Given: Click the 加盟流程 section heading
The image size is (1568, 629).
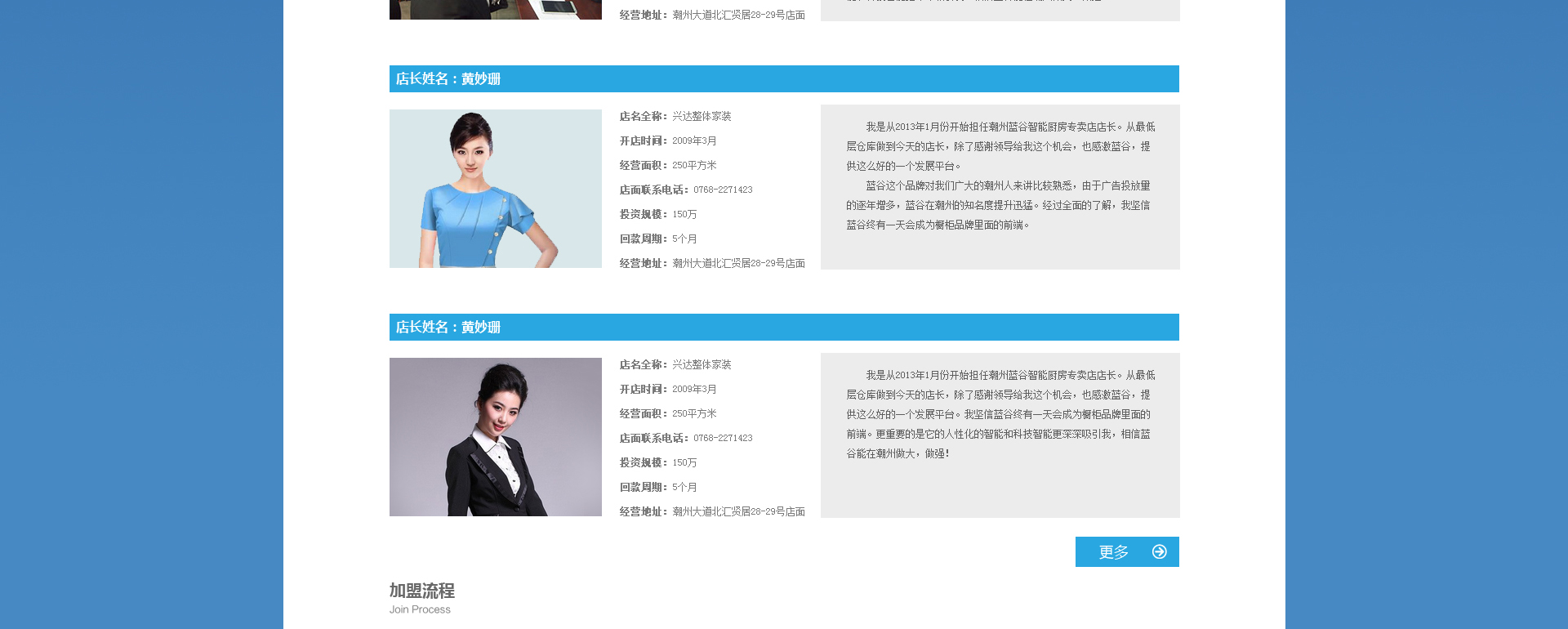Looking at the screenshot, I should click(x=421, y=591).
